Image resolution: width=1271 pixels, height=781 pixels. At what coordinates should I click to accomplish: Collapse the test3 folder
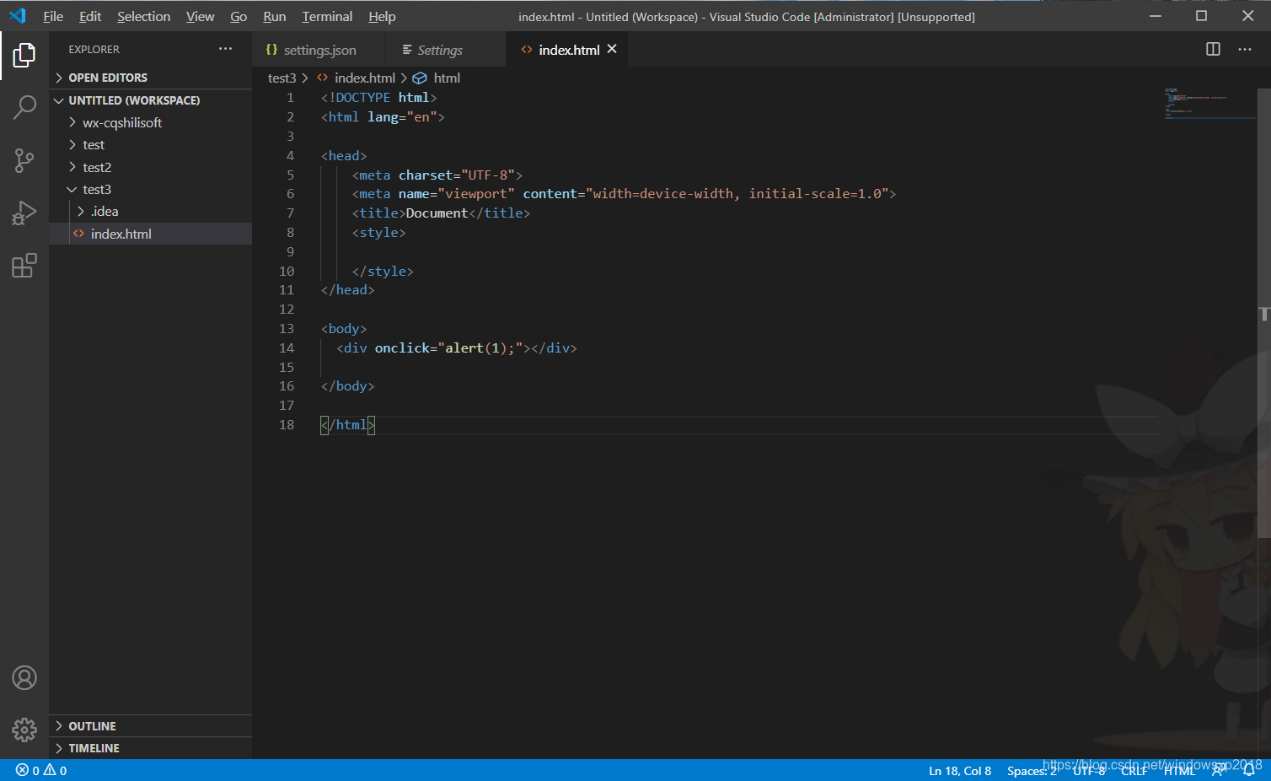click(x=97, y=189)
